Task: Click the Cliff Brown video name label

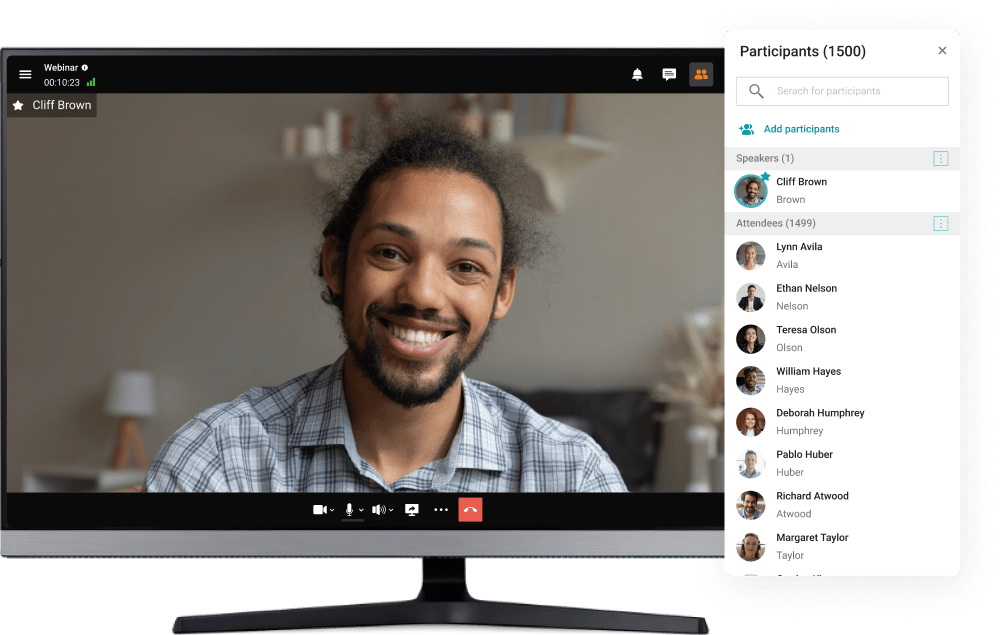Action: pyautogui.click(x=61, y=105)
